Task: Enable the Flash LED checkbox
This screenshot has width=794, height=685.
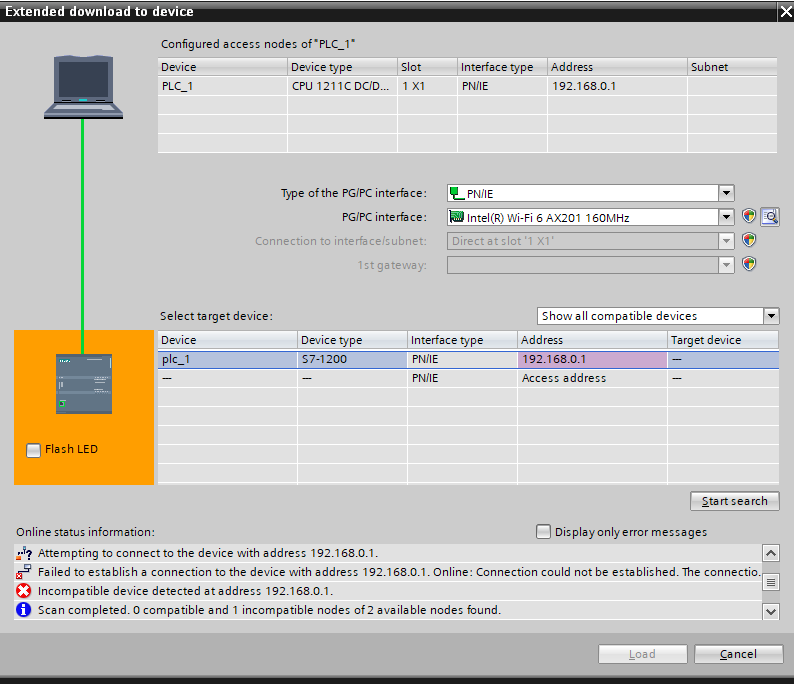Action: point(33,450)
